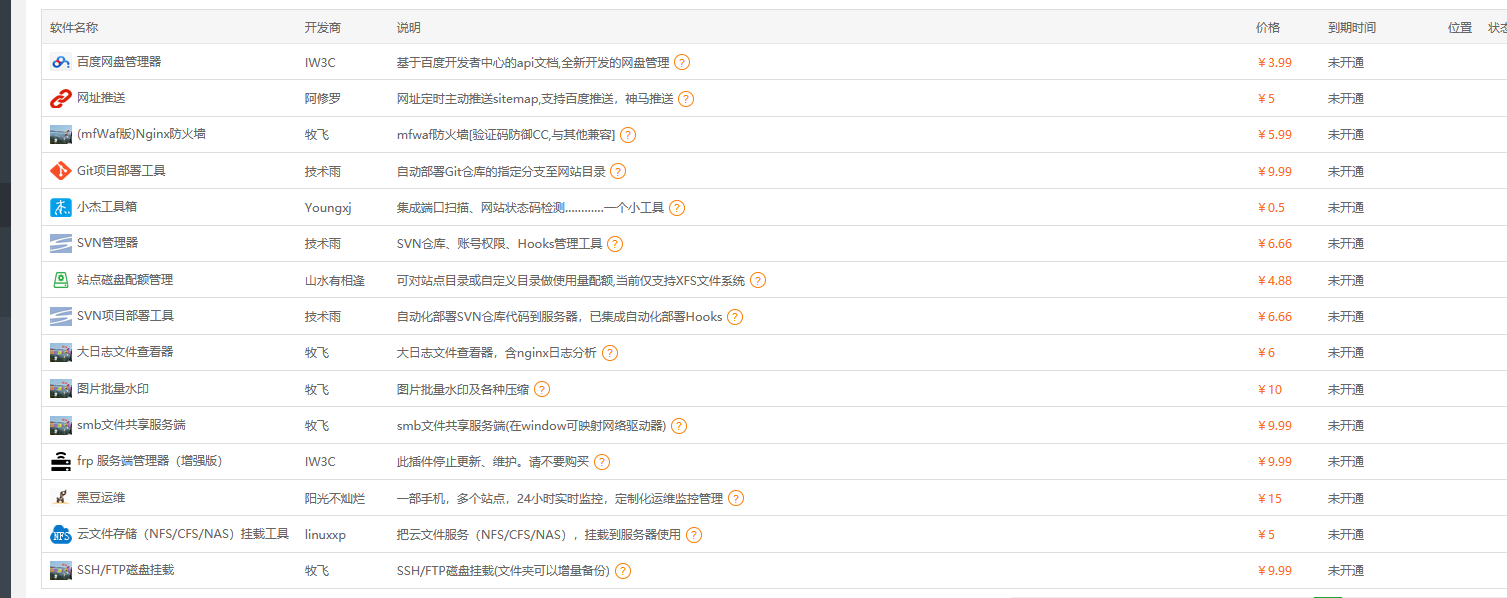This screenshot has height=598, width=1507.
Task: Click the 网址推送 red link icon
Action: pos(60,98)
